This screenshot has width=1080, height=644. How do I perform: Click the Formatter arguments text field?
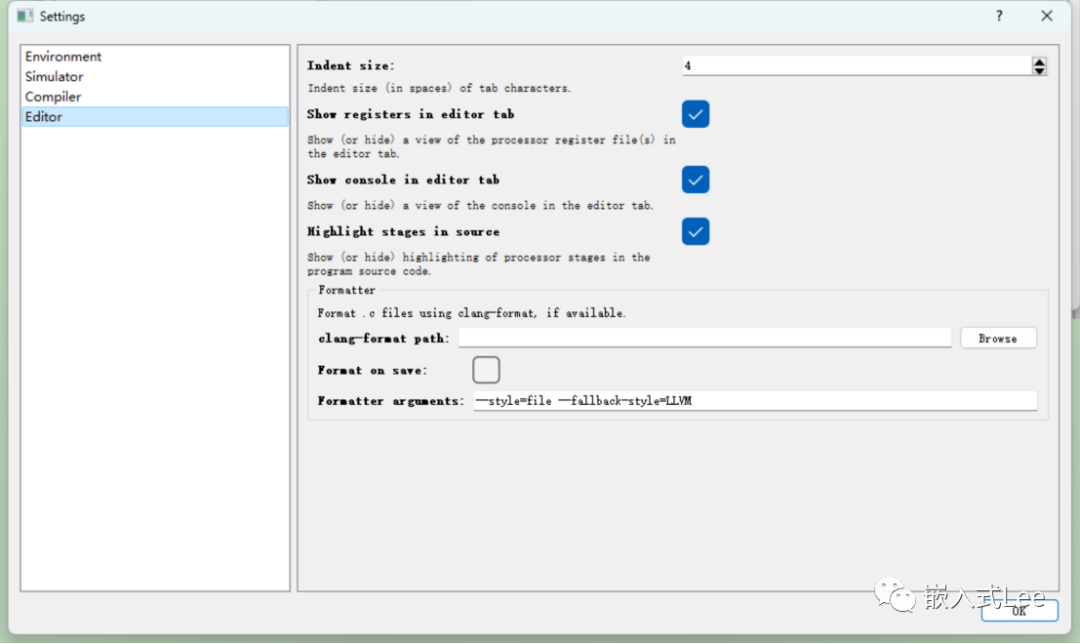pos(755,401)
